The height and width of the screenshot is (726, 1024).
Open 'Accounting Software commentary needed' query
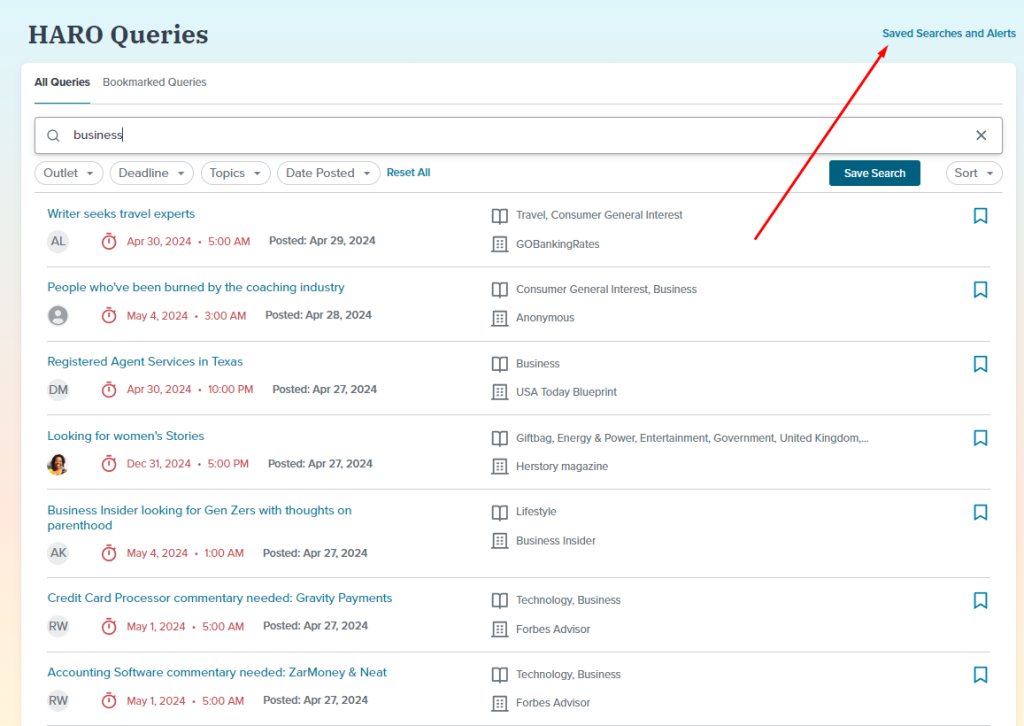click(x=217, y=672)
